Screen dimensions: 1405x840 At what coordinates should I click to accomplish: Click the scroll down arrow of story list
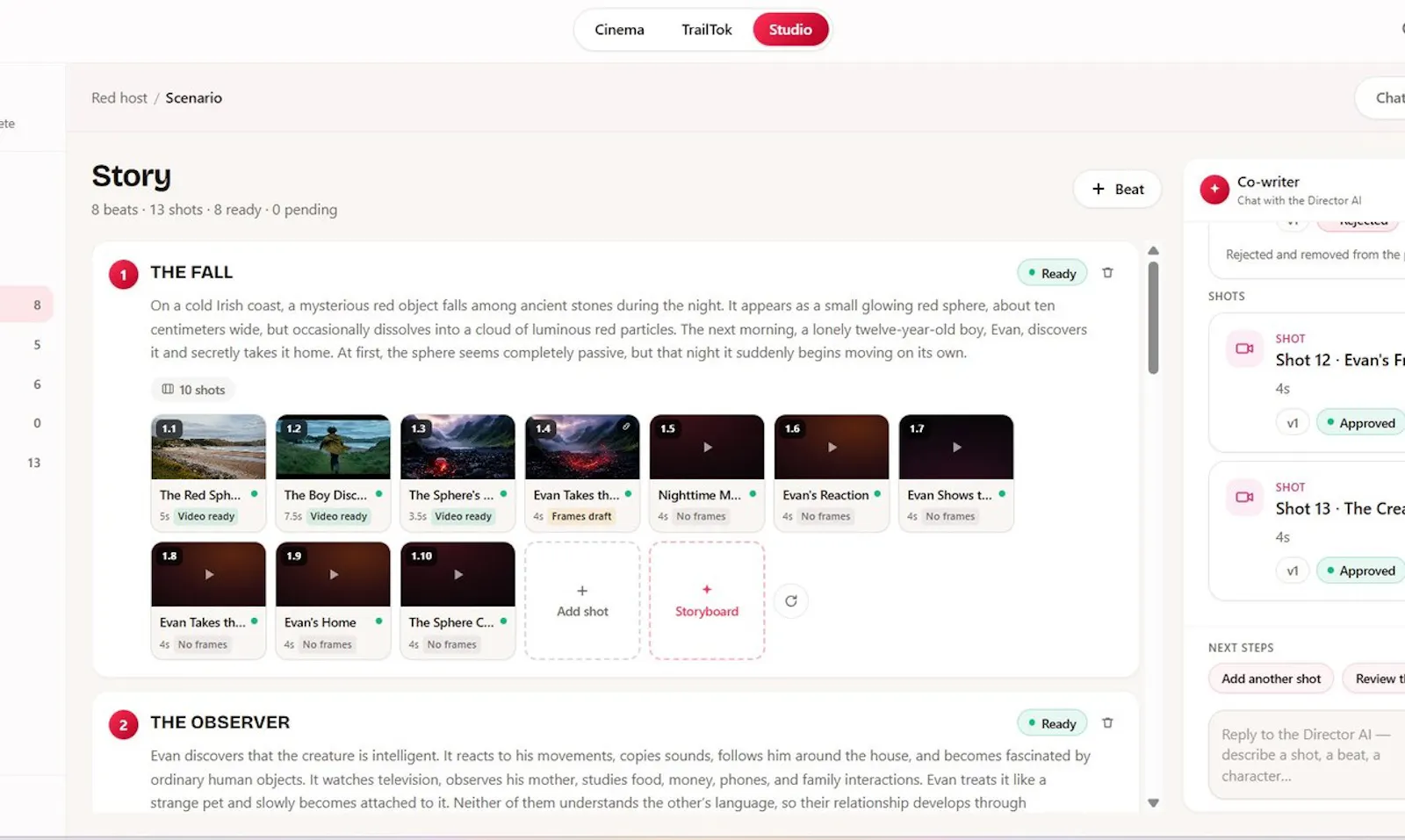(1153, 802)
